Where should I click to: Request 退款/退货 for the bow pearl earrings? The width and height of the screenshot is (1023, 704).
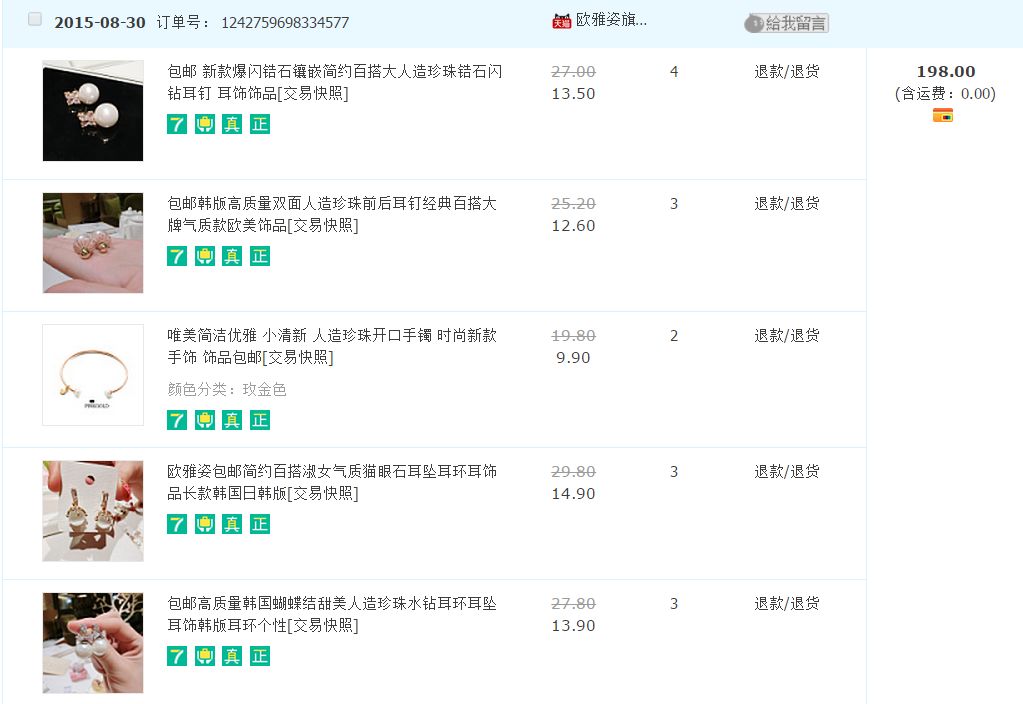coord(786,604)
